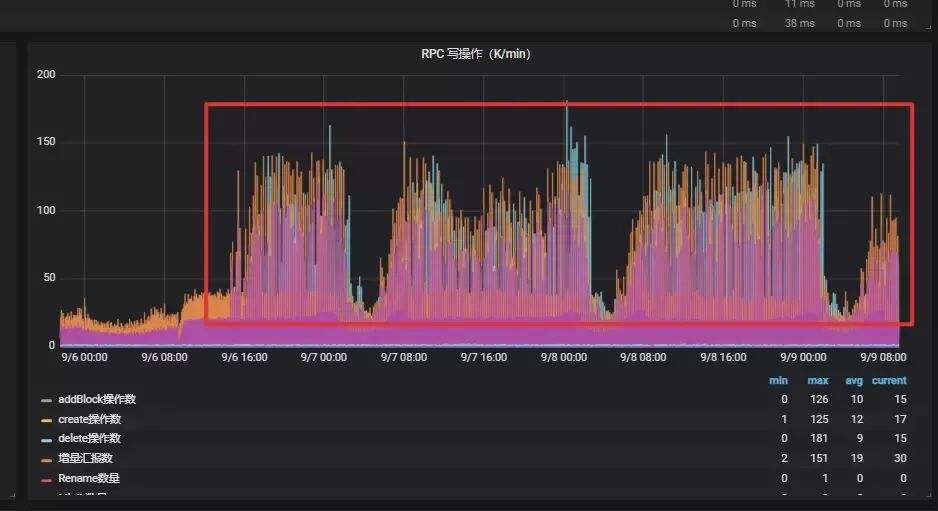Toggle the Rename数量 series in legend

click(89, 478)
